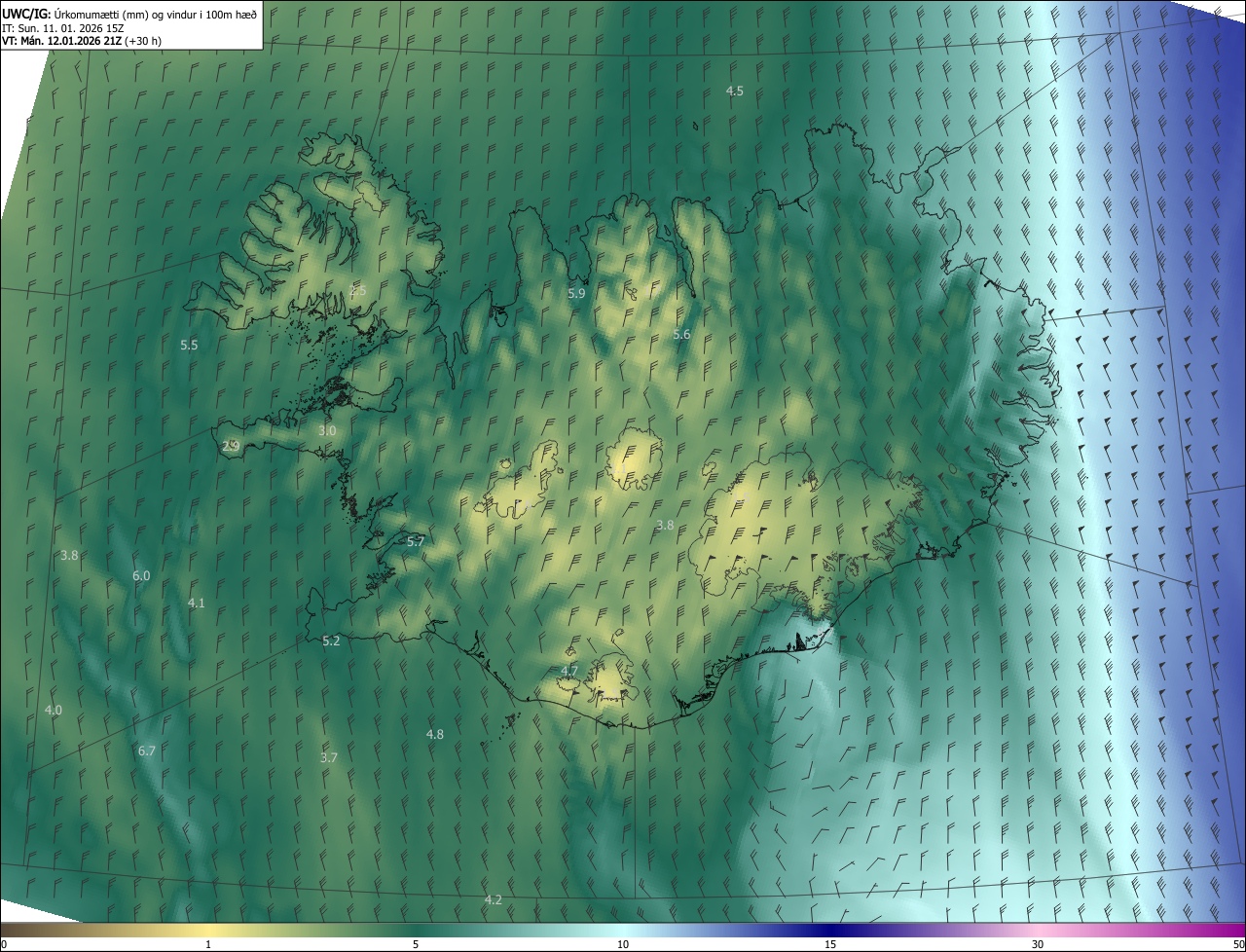Click the 4.2 value label on the map
The image size is (1246, 952).
[x=493, y=899]
